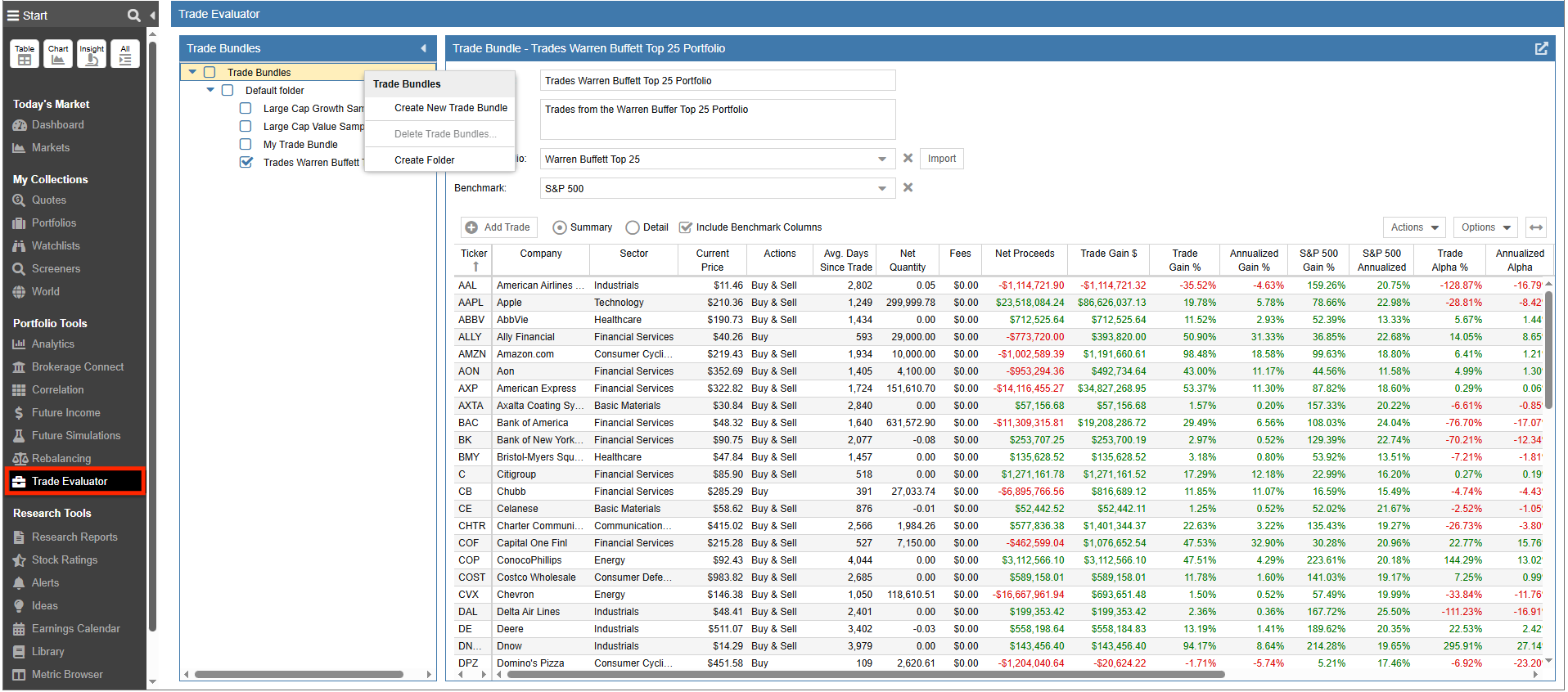Open the Insight view icon
The width and height of the screenshot is (1568, 692).
pos(92,54)
